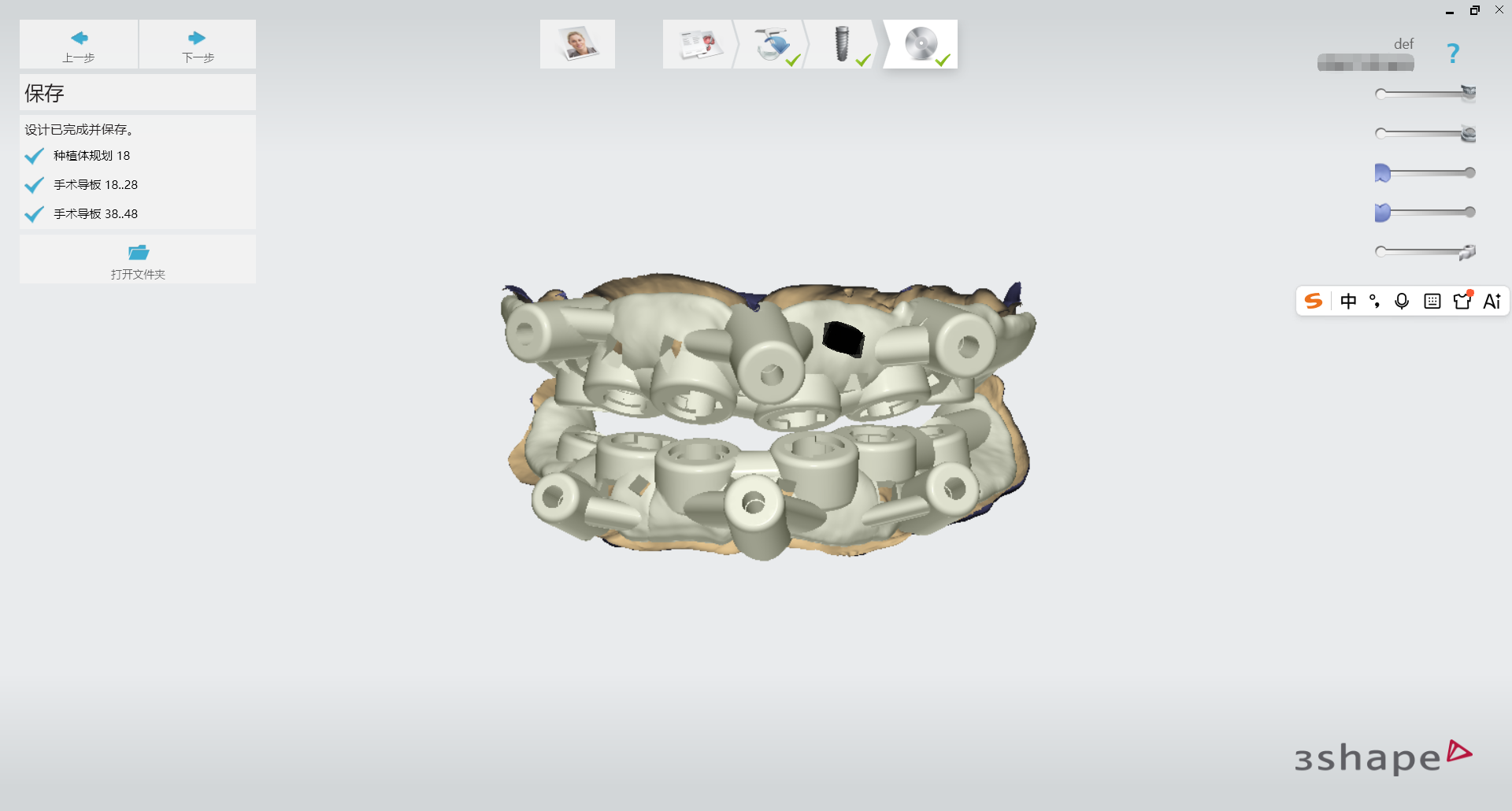Click the upper jaw scan icon
Image resolution: width=1512 pixels, height=811 pixels.
pos(1468,92)
